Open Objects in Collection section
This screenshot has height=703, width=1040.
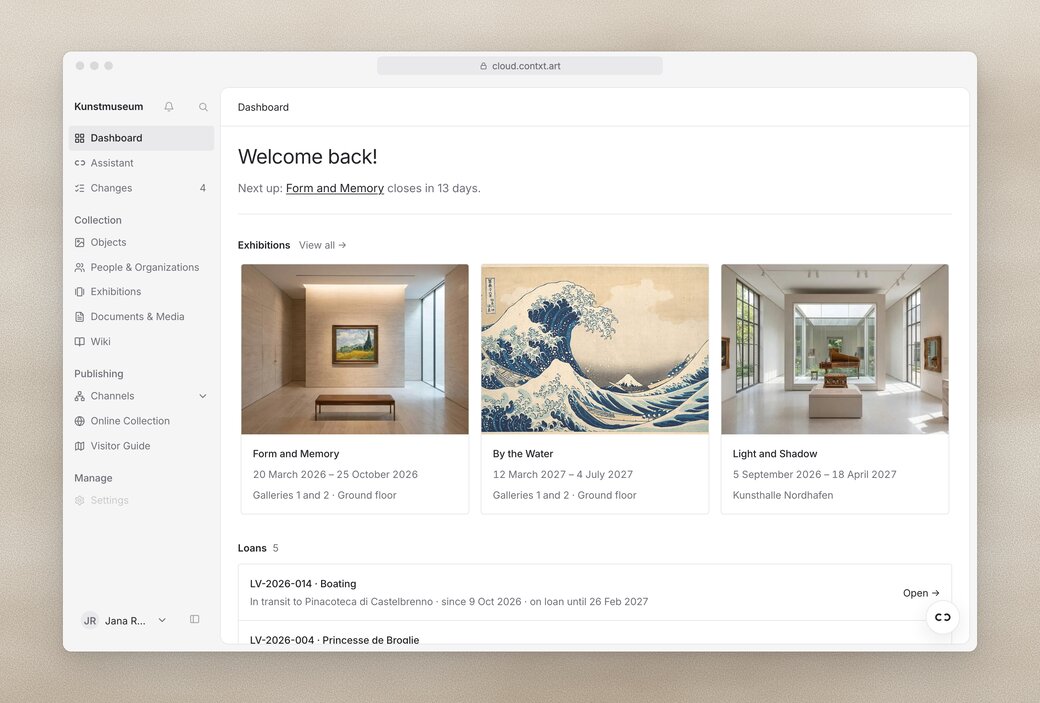[x=141, y=243]
